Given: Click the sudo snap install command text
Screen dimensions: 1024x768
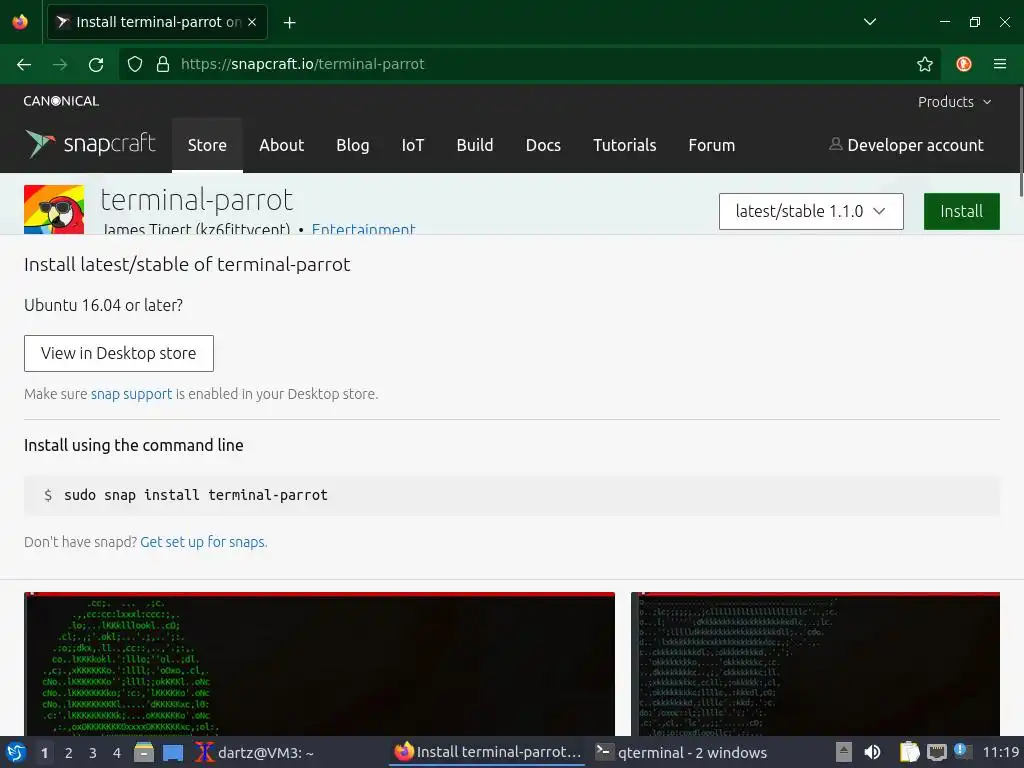Looking at the screenshot, I should pyautogui.click(x=196, y=495).
